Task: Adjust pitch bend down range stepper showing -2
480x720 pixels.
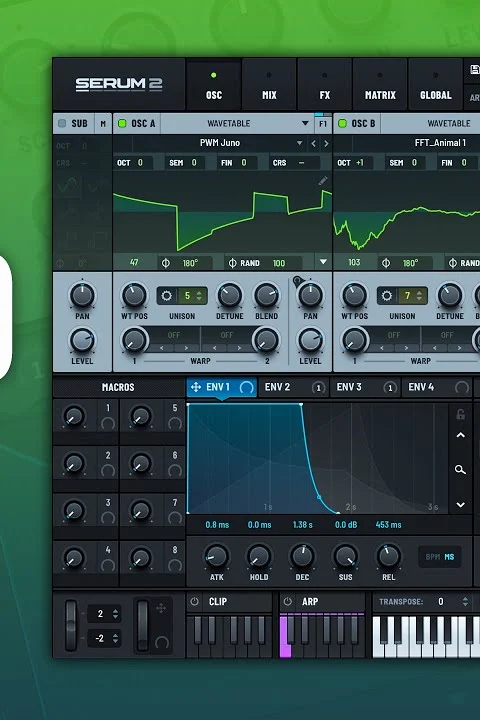Action: pyautogui.click(x=115, y=638)
